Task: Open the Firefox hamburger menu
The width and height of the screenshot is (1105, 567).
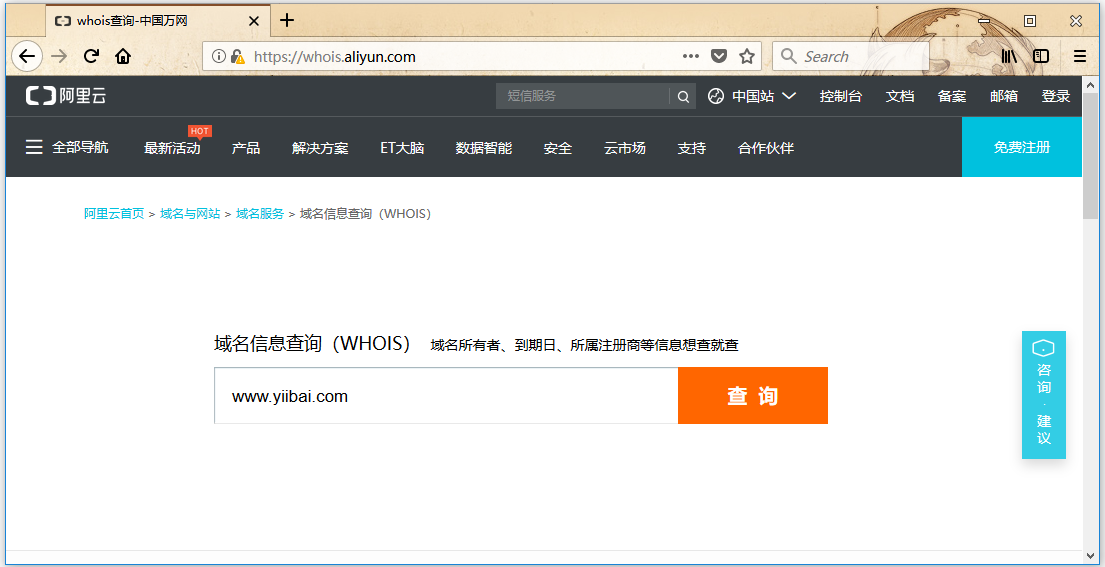Action: tap(1080, 57)
